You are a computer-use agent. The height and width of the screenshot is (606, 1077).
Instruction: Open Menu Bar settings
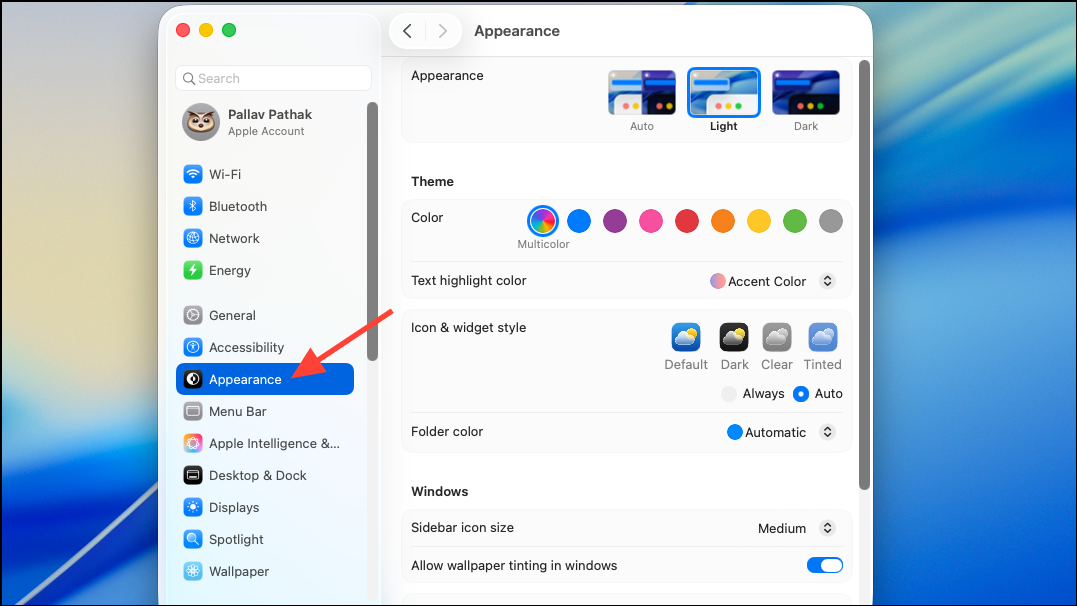coord(264,412)
